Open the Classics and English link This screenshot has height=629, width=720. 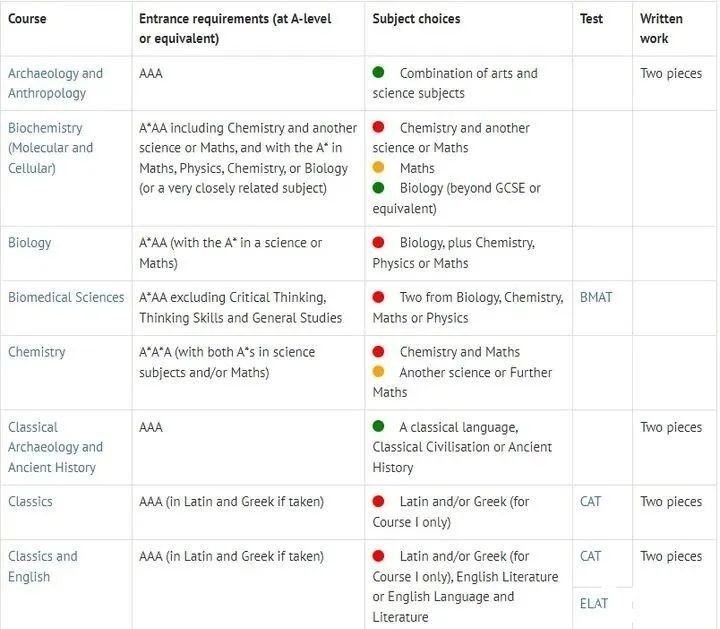pos(42,566)
